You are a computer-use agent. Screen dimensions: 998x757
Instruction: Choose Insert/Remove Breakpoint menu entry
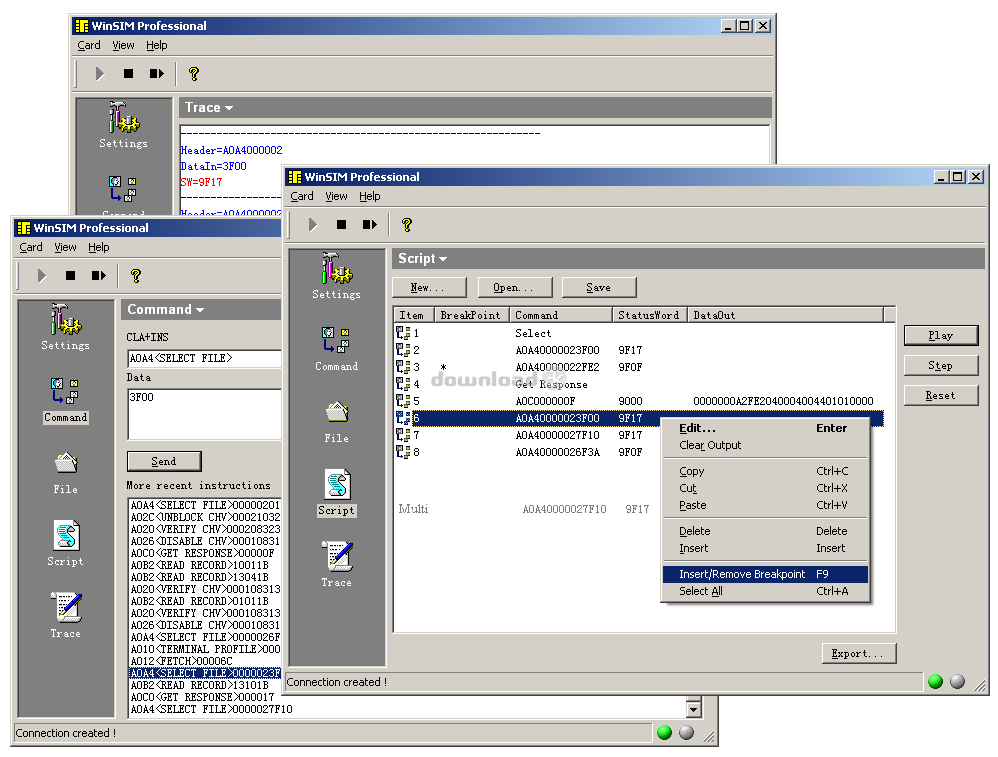(x=765, y=574)
